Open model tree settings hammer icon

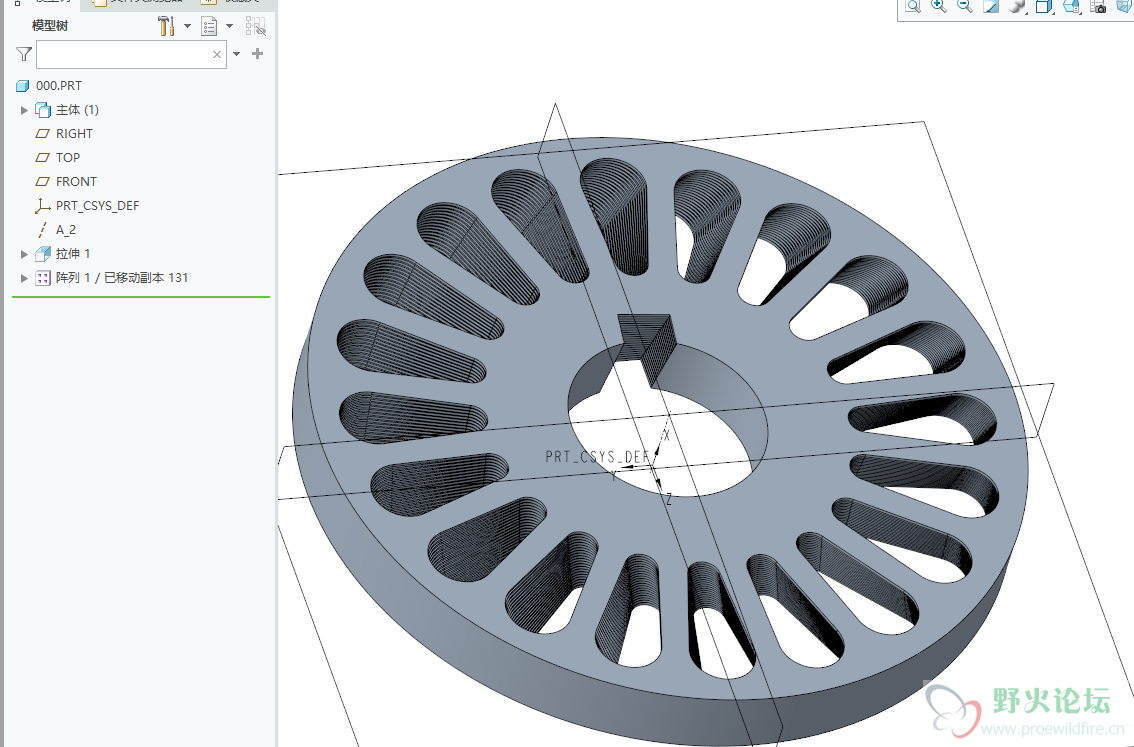click(x=166, y=26)
